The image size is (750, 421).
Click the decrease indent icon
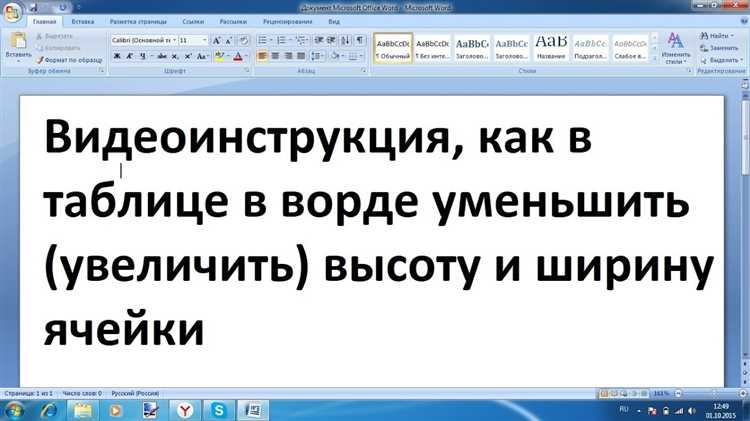tap(319, 40)
